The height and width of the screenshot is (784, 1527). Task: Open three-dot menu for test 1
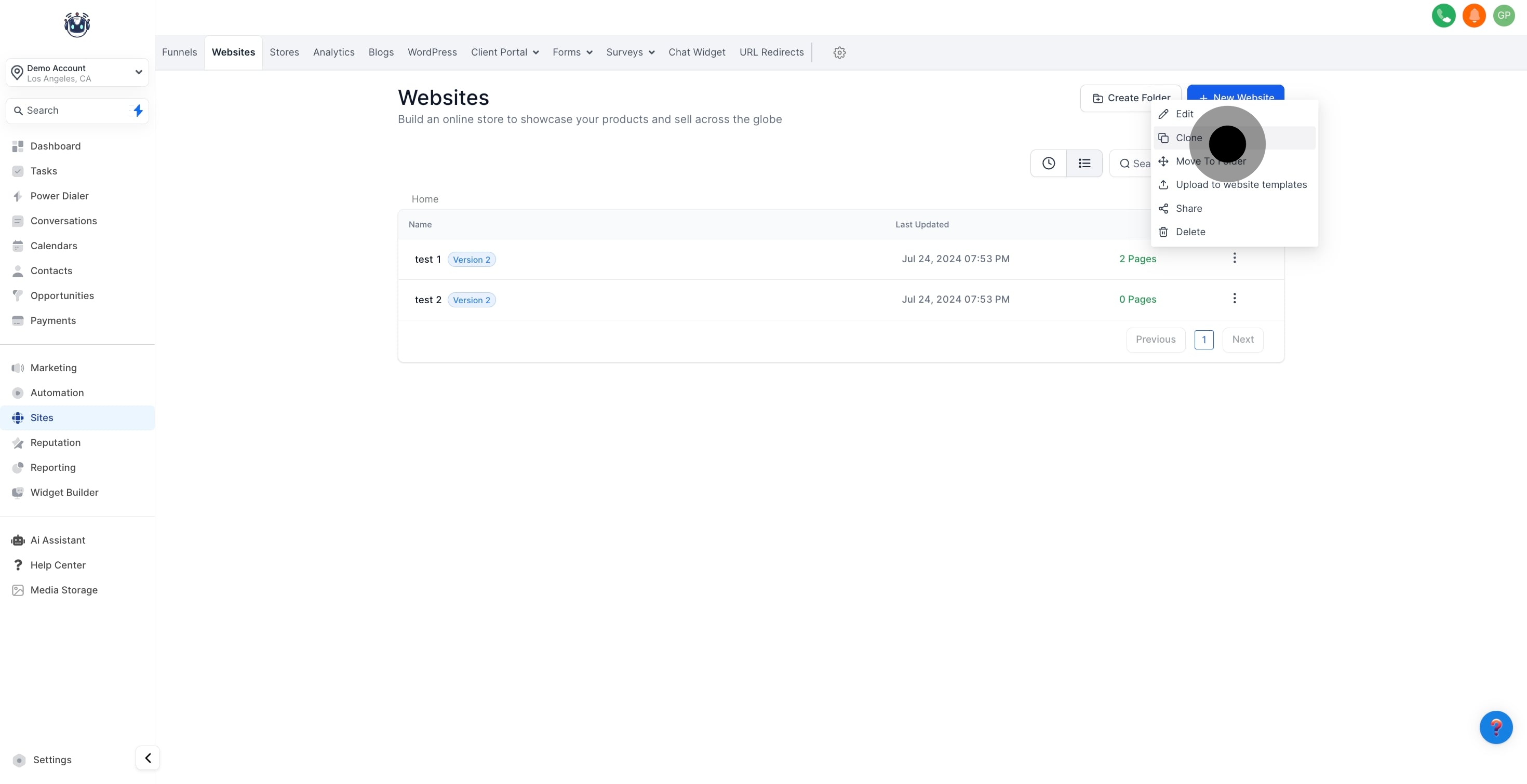1234,259
